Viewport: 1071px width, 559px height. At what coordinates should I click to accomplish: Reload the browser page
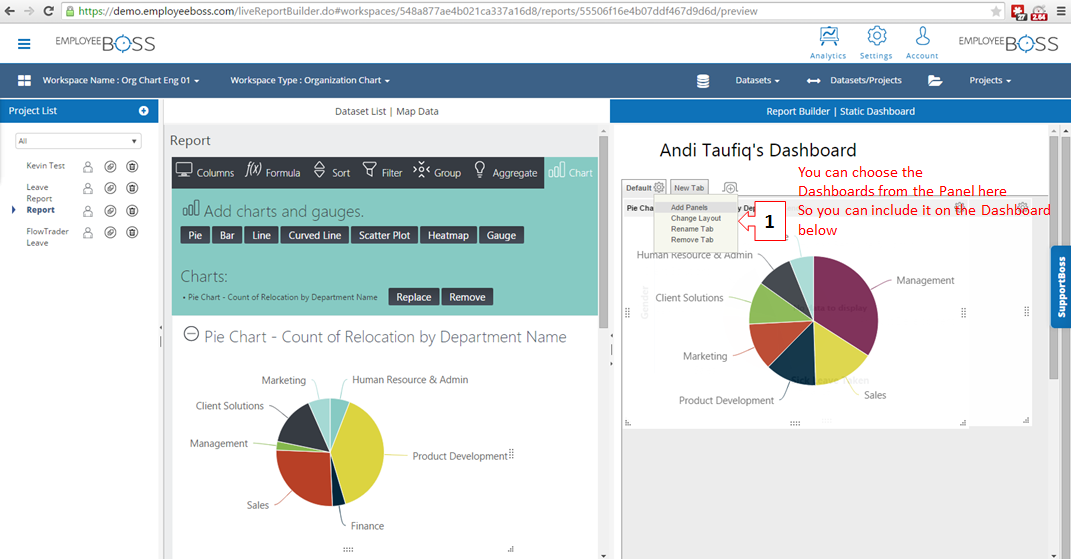[48, 11]
